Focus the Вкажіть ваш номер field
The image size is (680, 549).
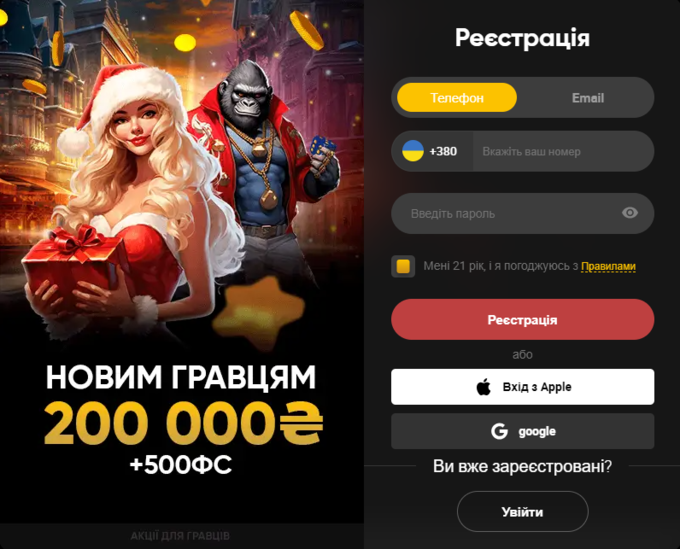pyautogui.click(x=563, y=151)
